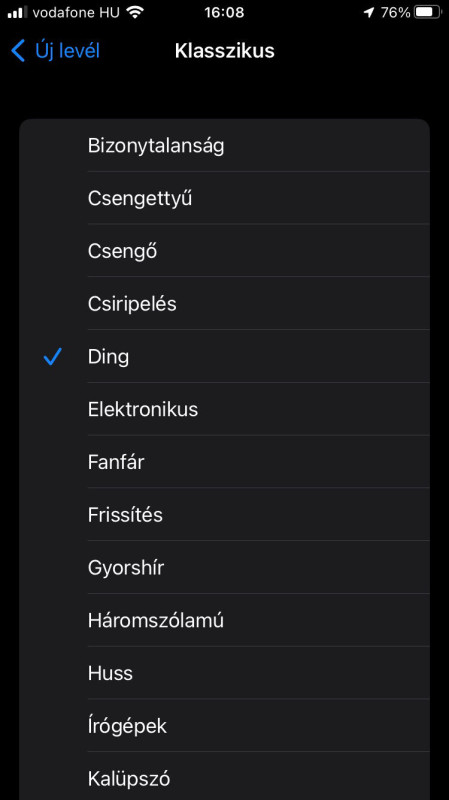The height and width of the screenshot is (800, 449).
Task: Tap the blue back chevron icon
Action: click(x=18, y=51)
